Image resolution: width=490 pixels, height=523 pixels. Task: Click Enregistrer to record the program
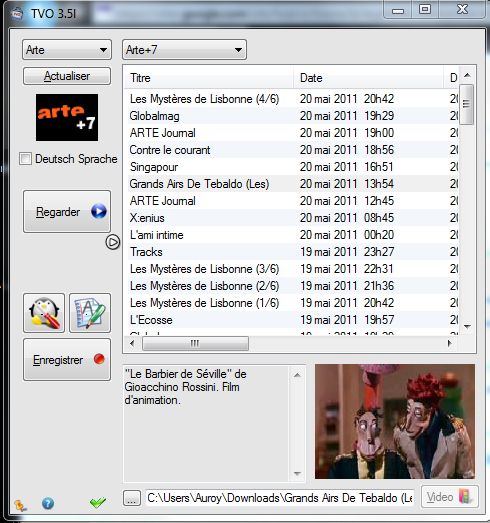(67, 360)
